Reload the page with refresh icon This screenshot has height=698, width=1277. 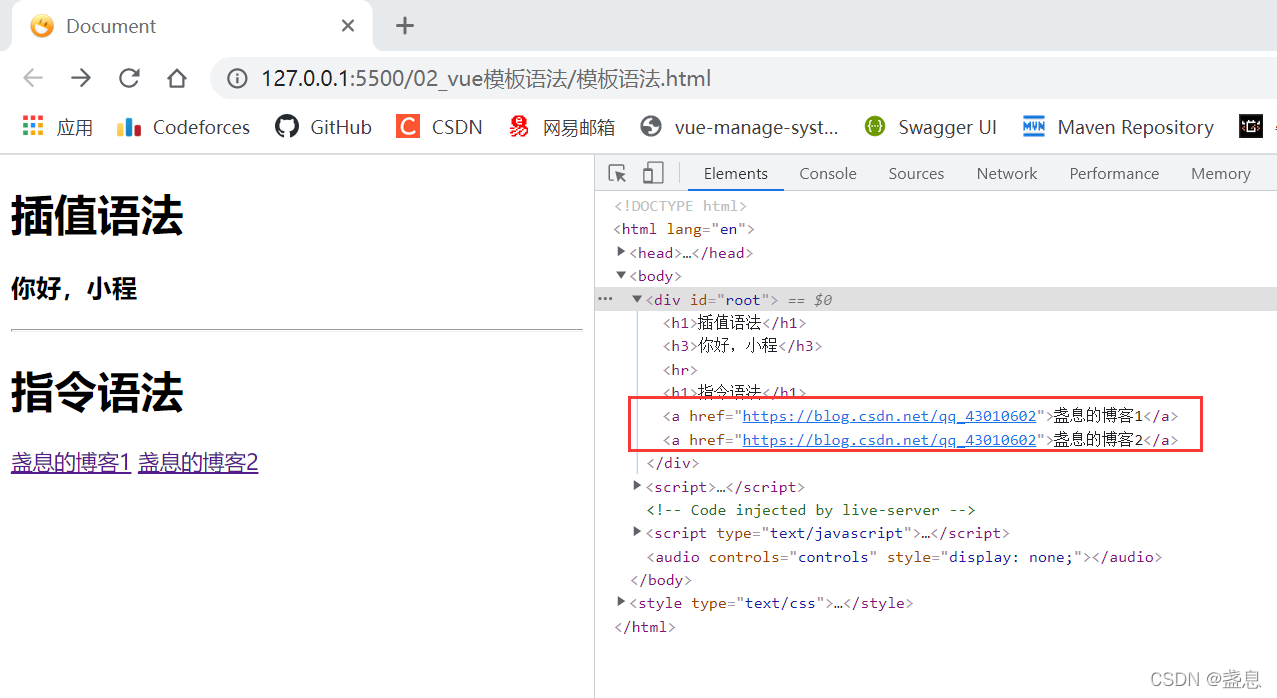pos(129,78)
